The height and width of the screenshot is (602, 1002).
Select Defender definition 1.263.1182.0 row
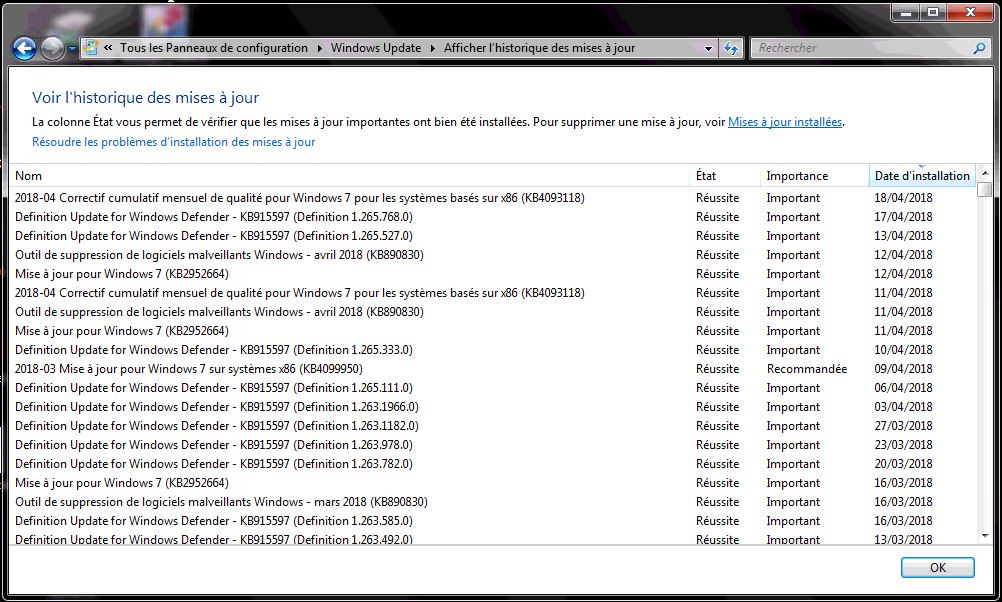492,426
